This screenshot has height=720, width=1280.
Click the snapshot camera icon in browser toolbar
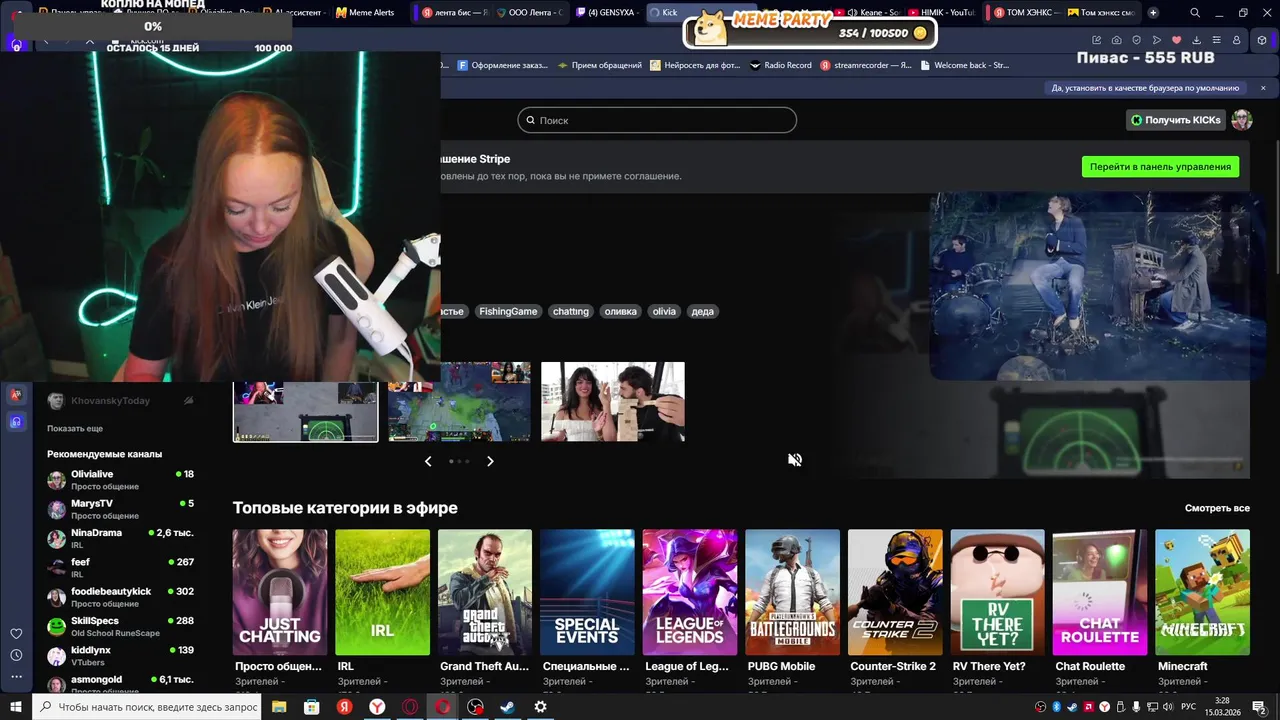coord(1116,40)
